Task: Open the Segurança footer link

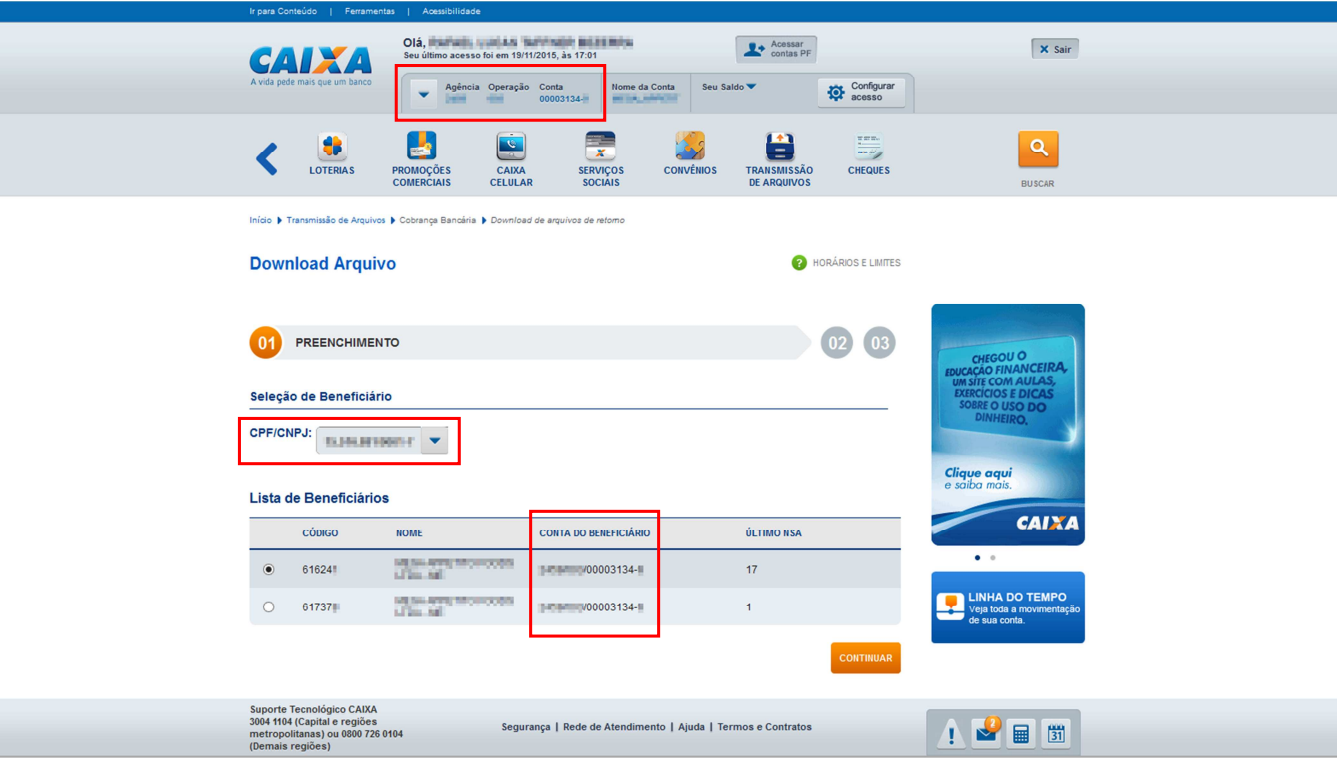Action: [x=526, y=727]
